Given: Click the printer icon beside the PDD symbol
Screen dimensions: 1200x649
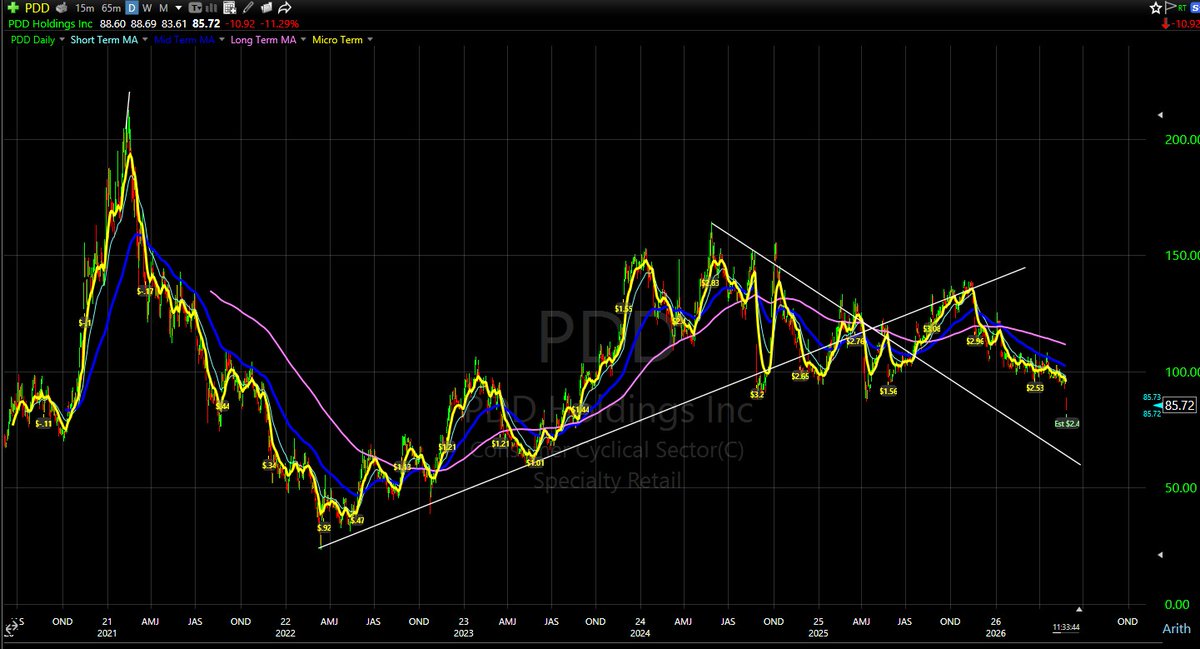Looking at the screenshot, I should [x=62, y=8].
